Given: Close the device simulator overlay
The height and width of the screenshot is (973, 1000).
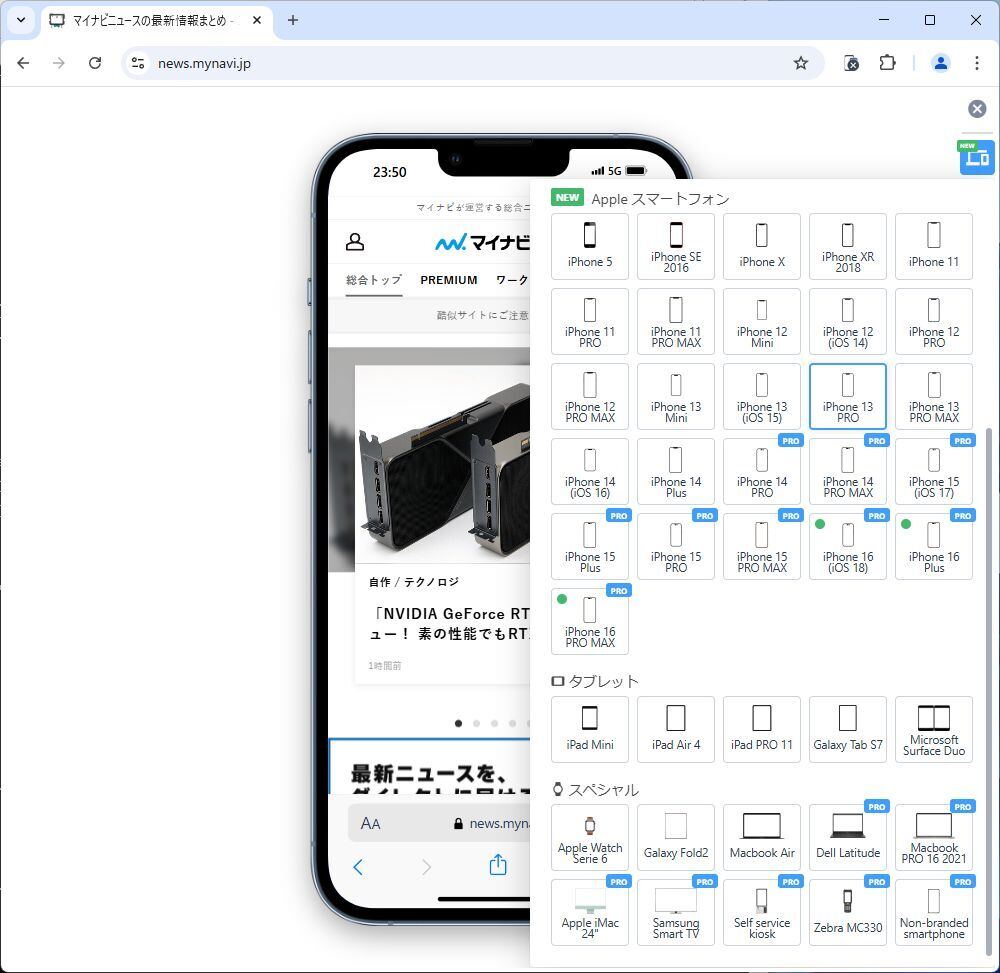Looking at the screenshot, I should [x=976, y=109].
